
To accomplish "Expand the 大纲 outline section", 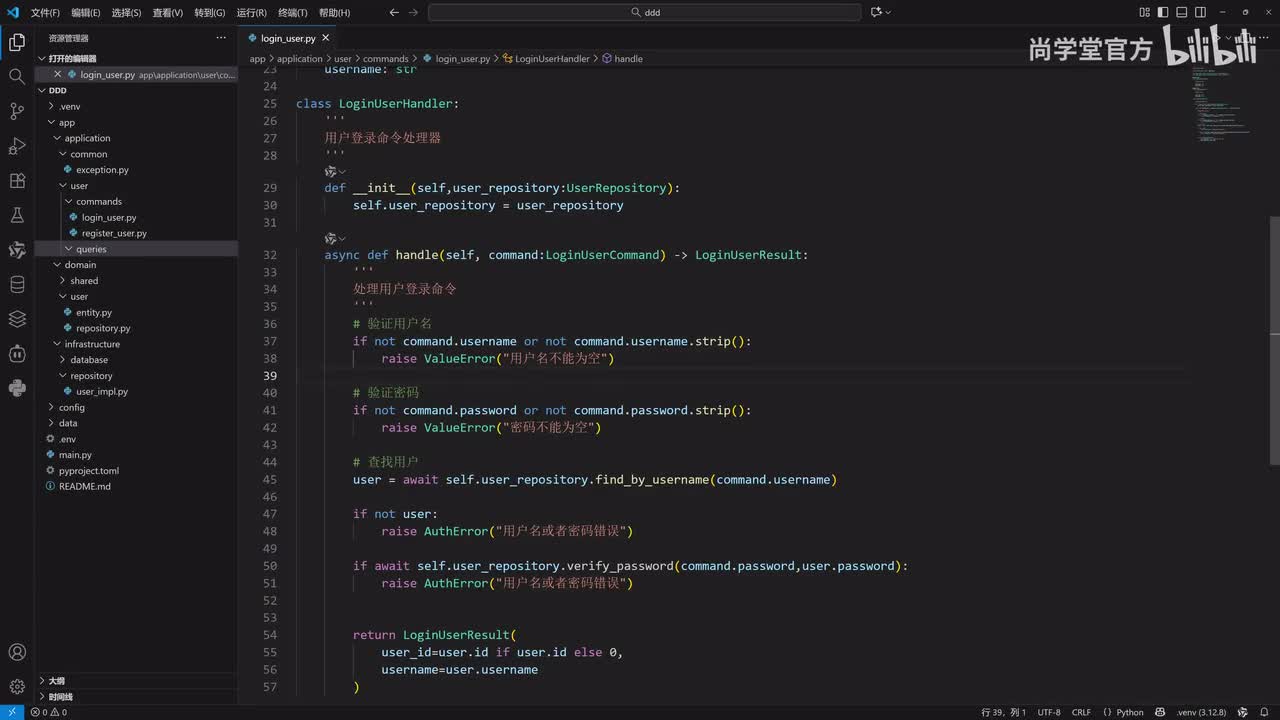I will coord(56,681).
